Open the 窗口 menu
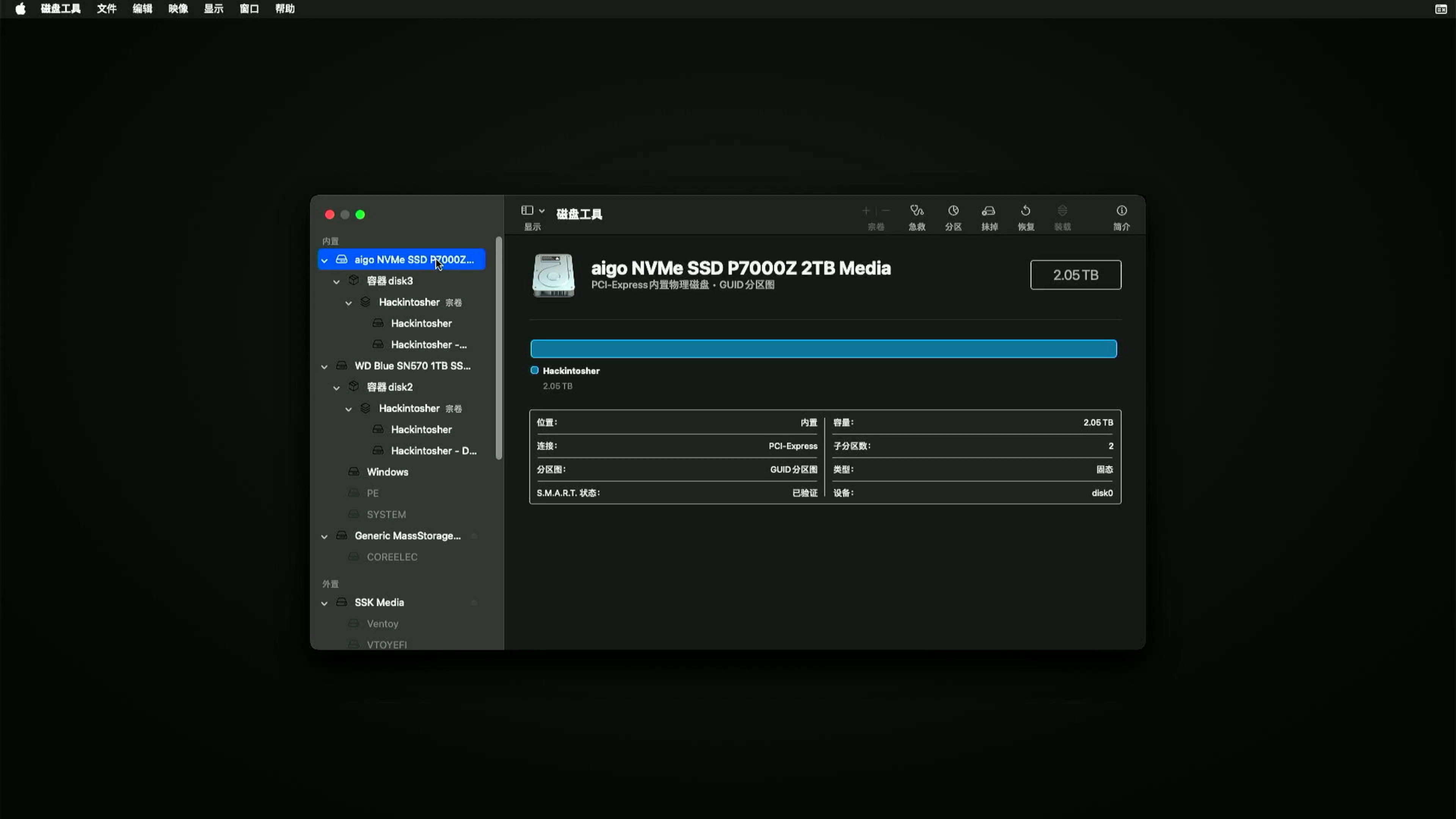This screenshot has width=1456, height=819. coord(249,8)
